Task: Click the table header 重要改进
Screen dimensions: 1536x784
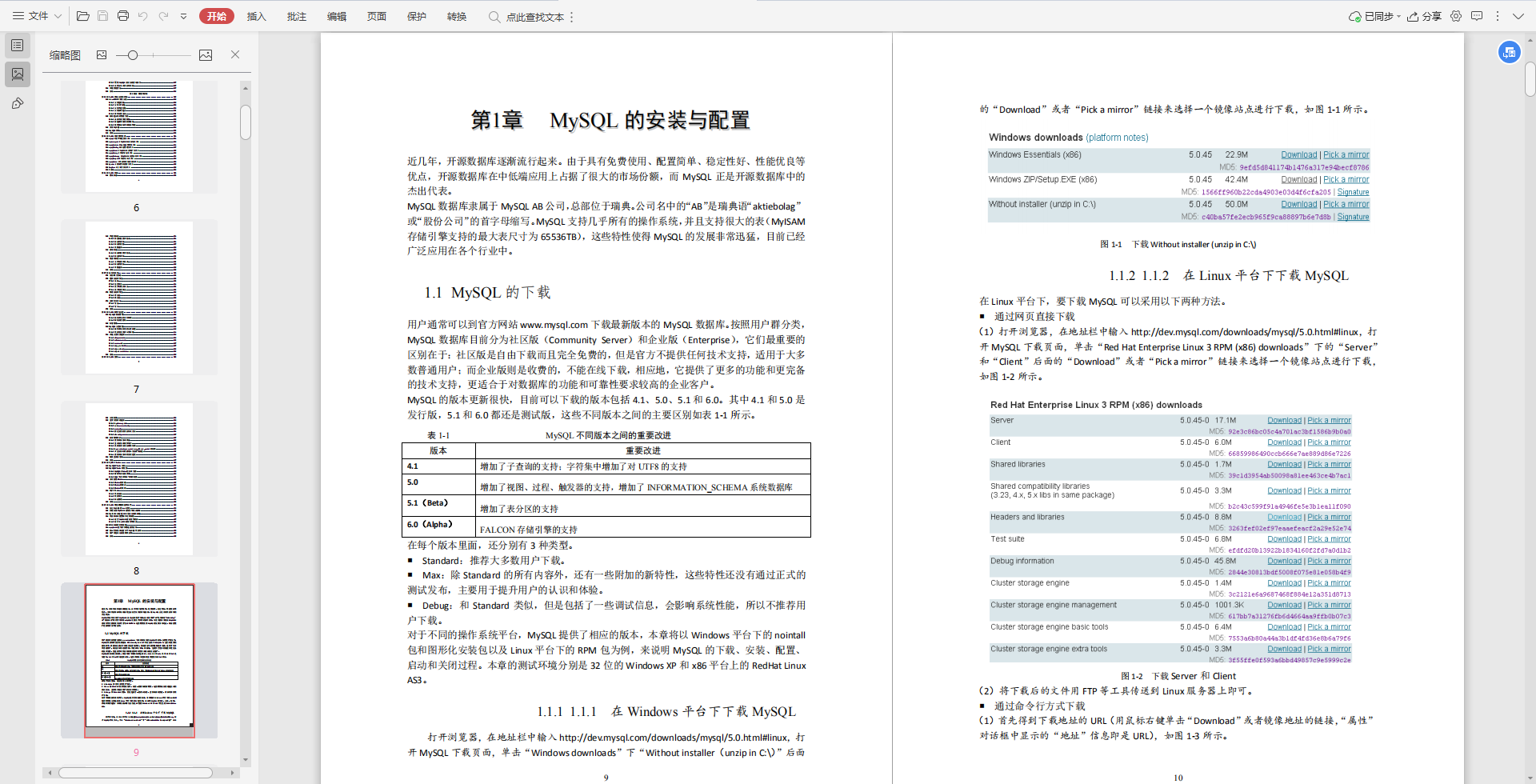Action: pyautogui.click(x=643, y=450)
